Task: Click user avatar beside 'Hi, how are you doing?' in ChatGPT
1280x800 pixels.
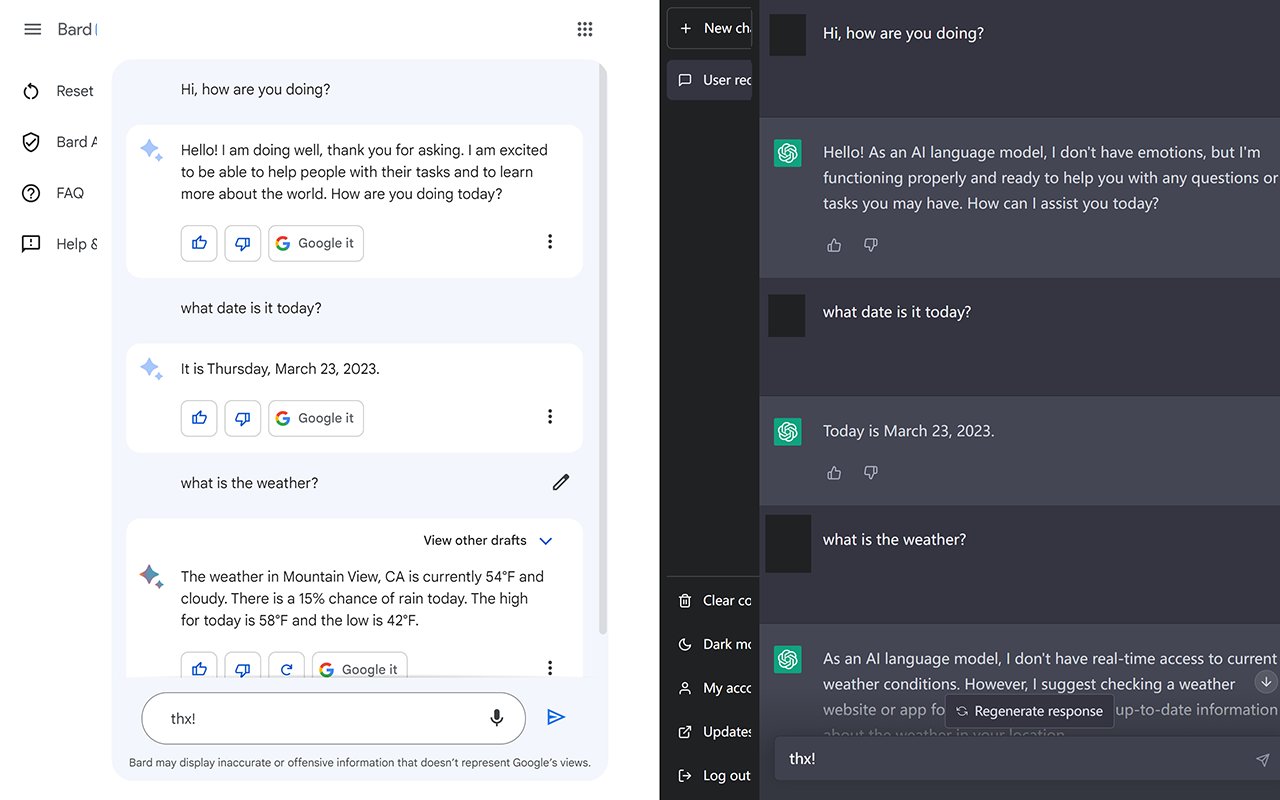Action: coord(787,35)
